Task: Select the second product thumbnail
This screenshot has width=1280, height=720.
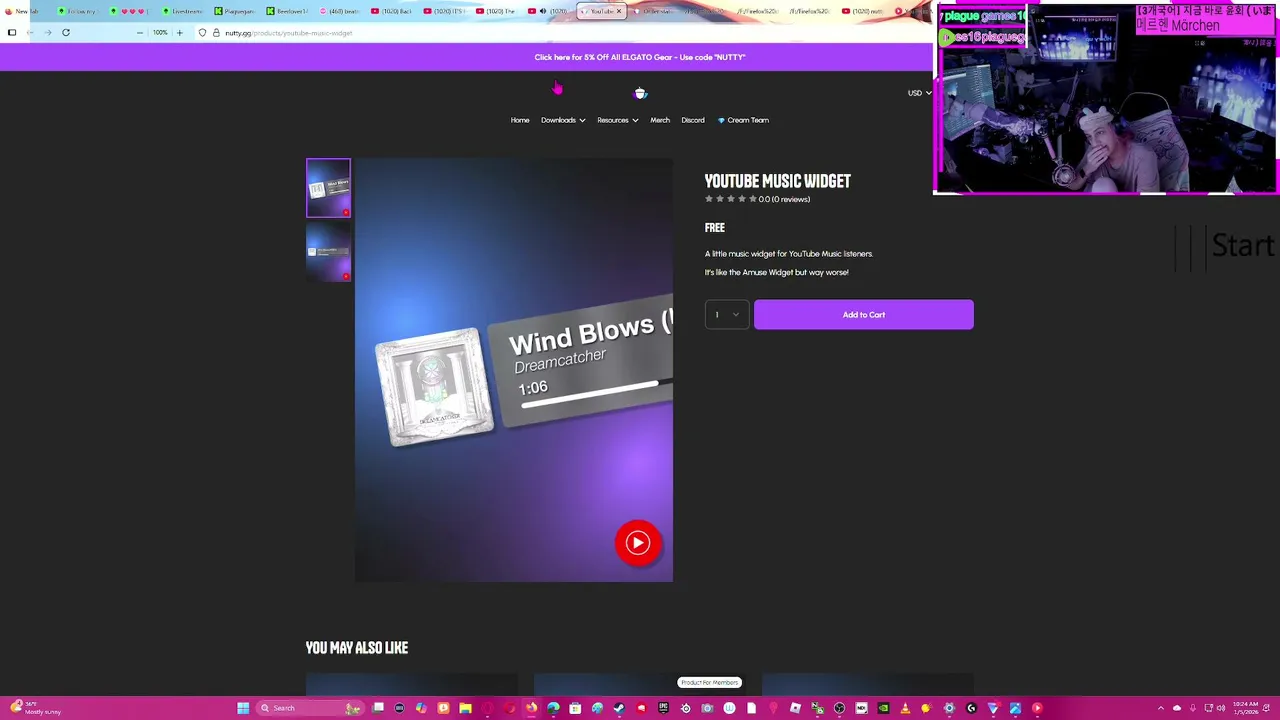Action: (x=328, y=251)
